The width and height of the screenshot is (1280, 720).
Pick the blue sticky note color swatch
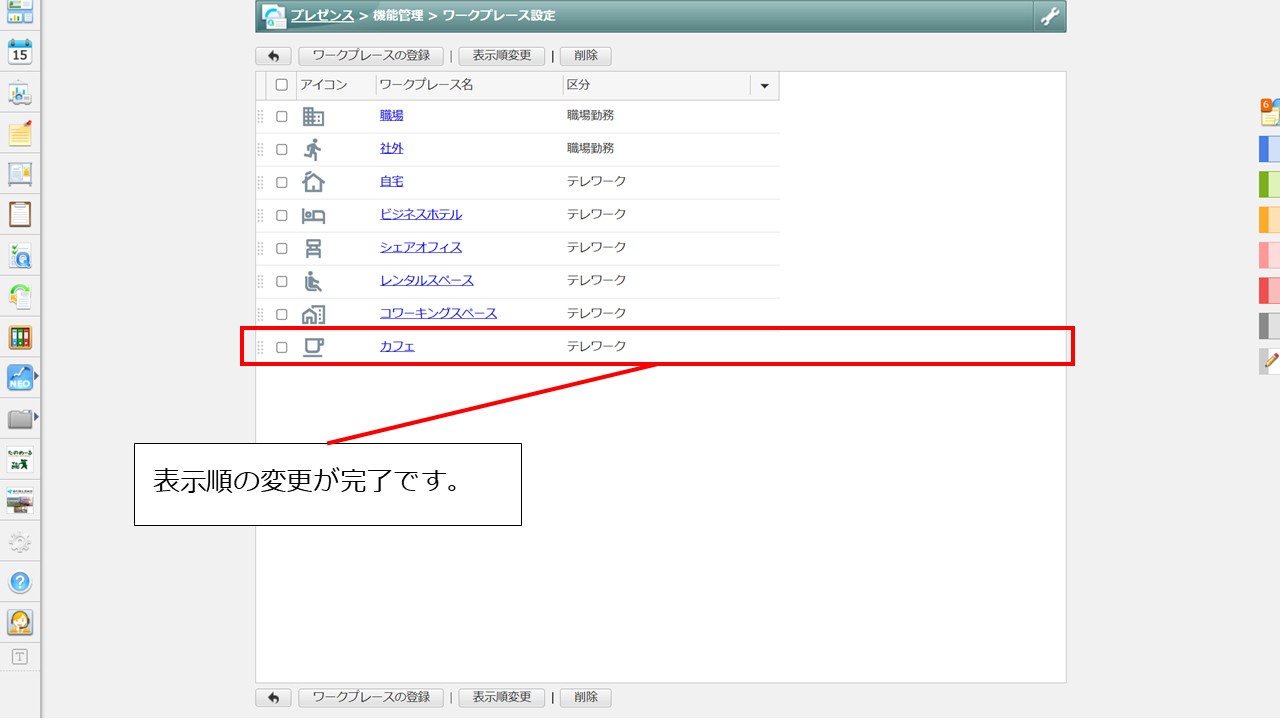point(1268,150)
